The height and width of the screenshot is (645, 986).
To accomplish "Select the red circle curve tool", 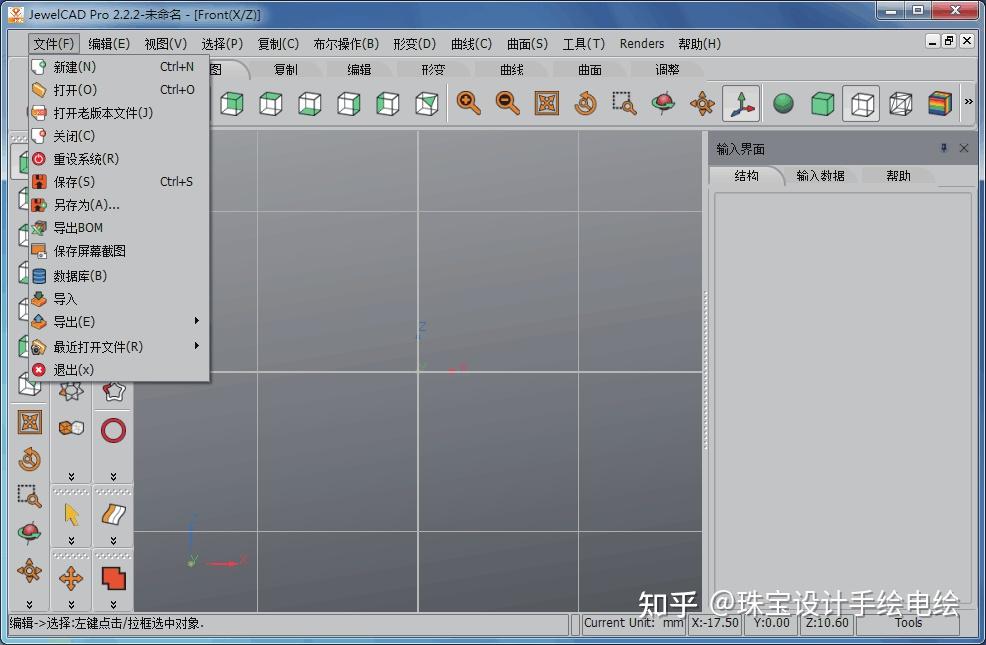I will [x=112, y=429].
